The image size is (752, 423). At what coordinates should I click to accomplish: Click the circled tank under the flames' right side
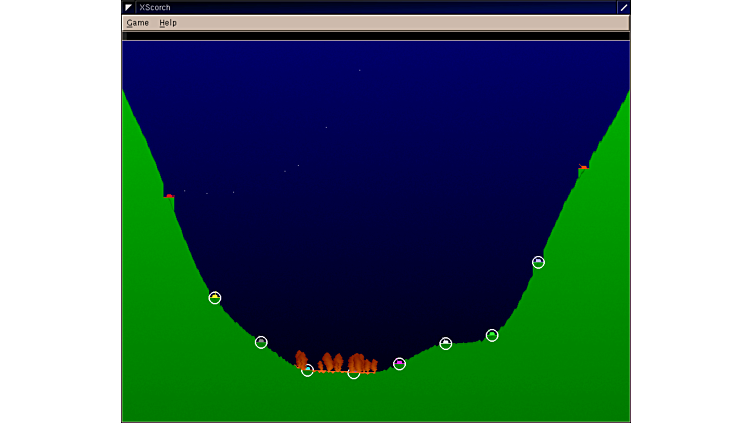tap(353, 374)
